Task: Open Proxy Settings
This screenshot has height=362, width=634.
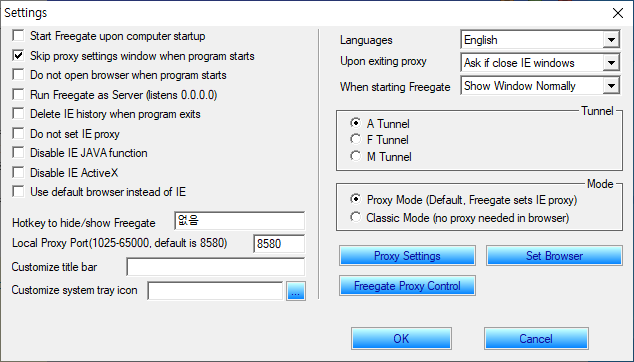Action: coord(407,256)
